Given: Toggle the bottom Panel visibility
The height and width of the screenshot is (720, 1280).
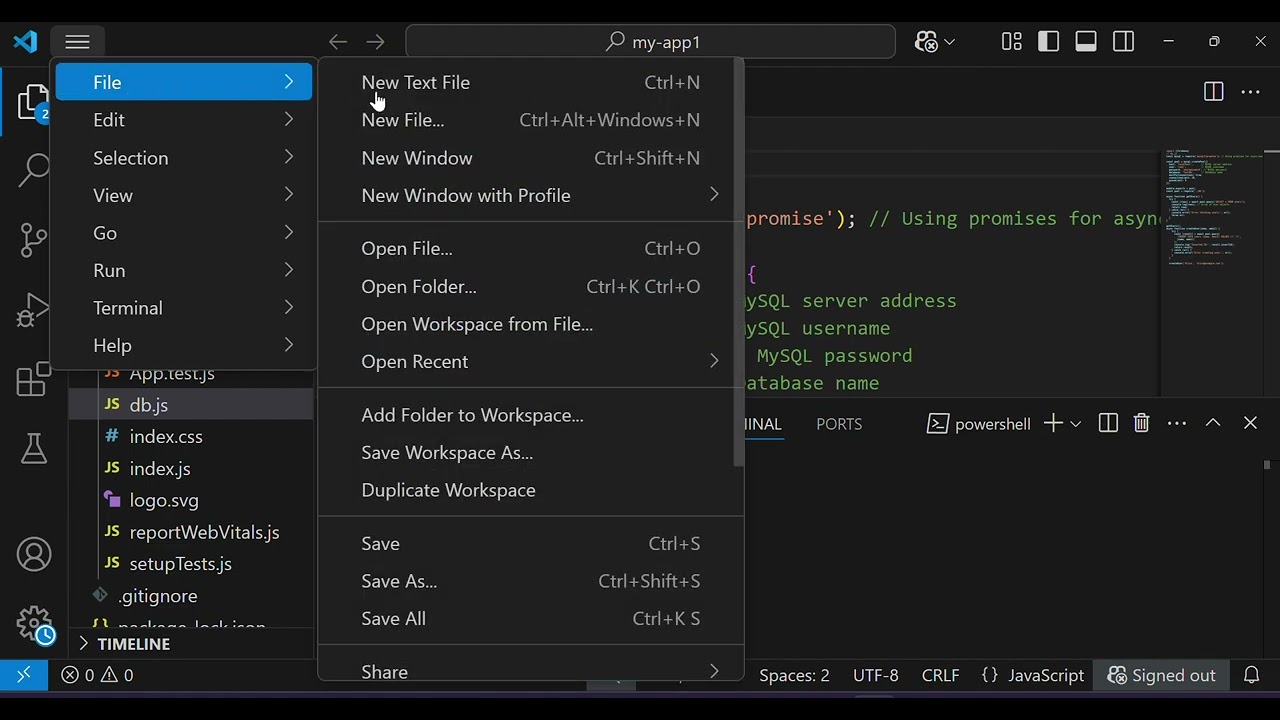Looking at the screenshot, I should (x=1086, y=42).
